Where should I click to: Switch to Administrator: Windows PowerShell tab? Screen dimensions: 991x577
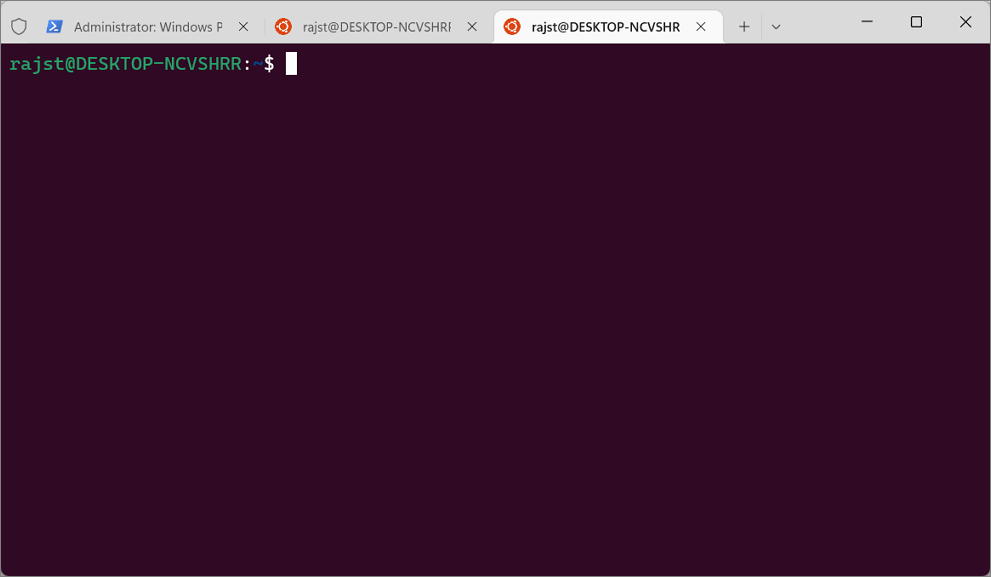coord(148,27)
